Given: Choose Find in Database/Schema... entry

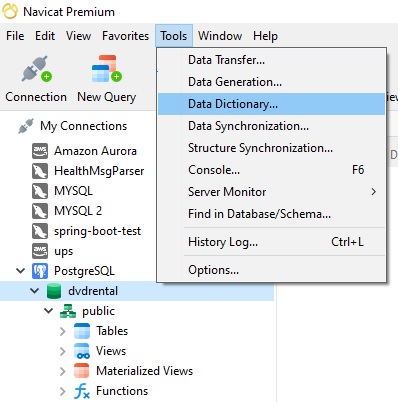Looking at the screenshot, I should (271, 214).
